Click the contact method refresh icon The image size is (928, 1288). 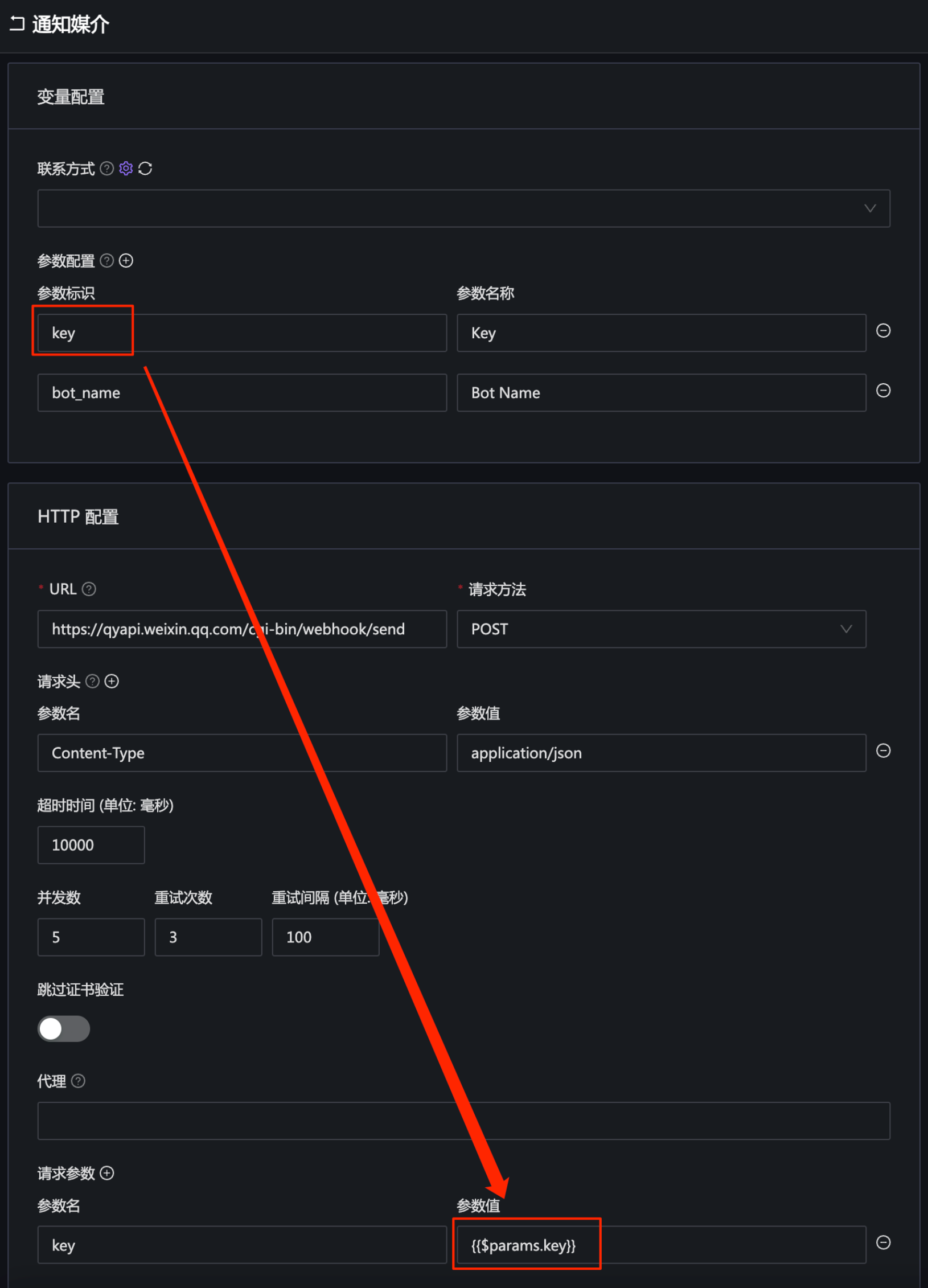(x=145, y=169)
